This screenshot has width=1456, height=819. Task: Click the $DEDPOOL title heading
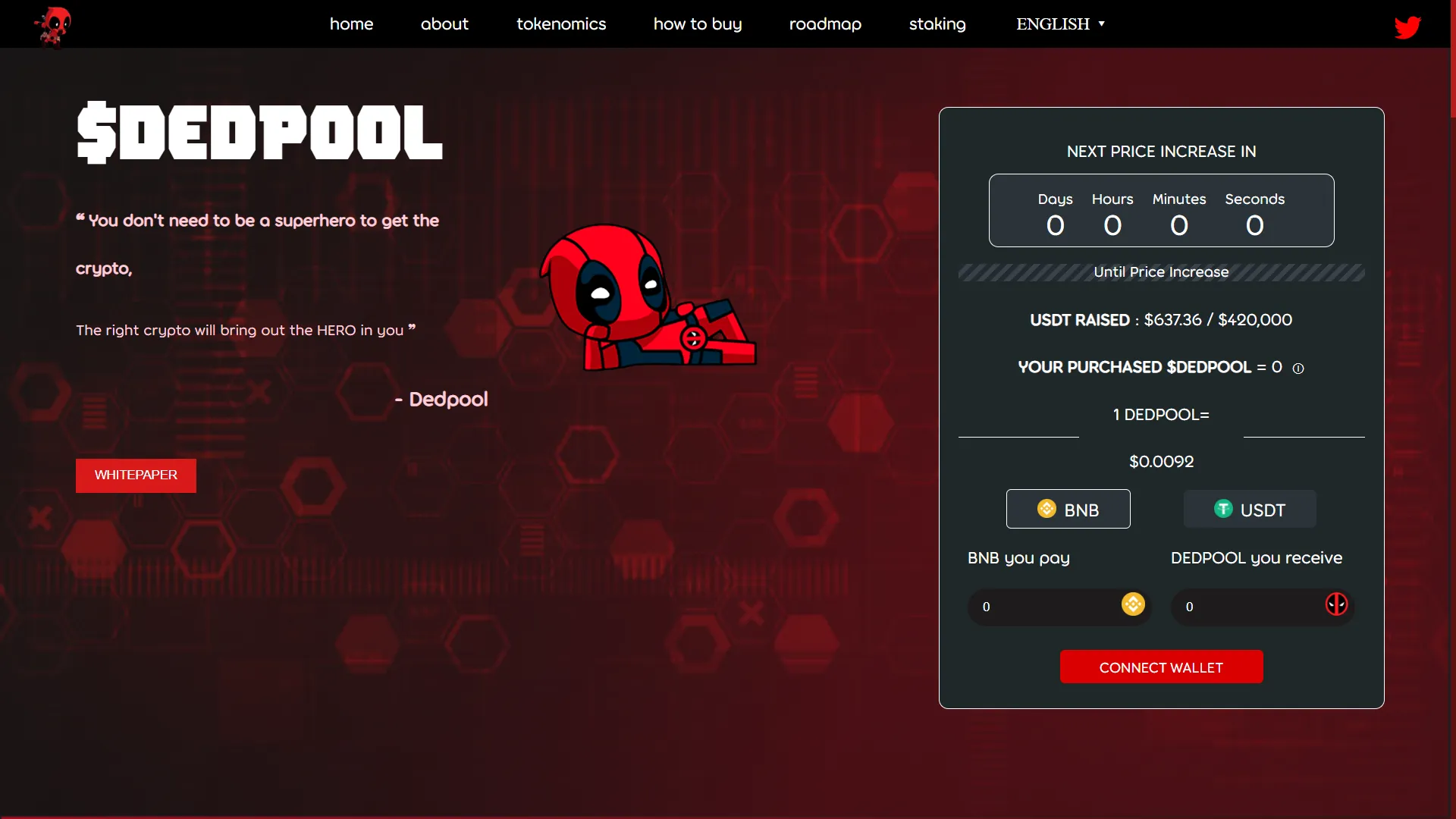259,132
